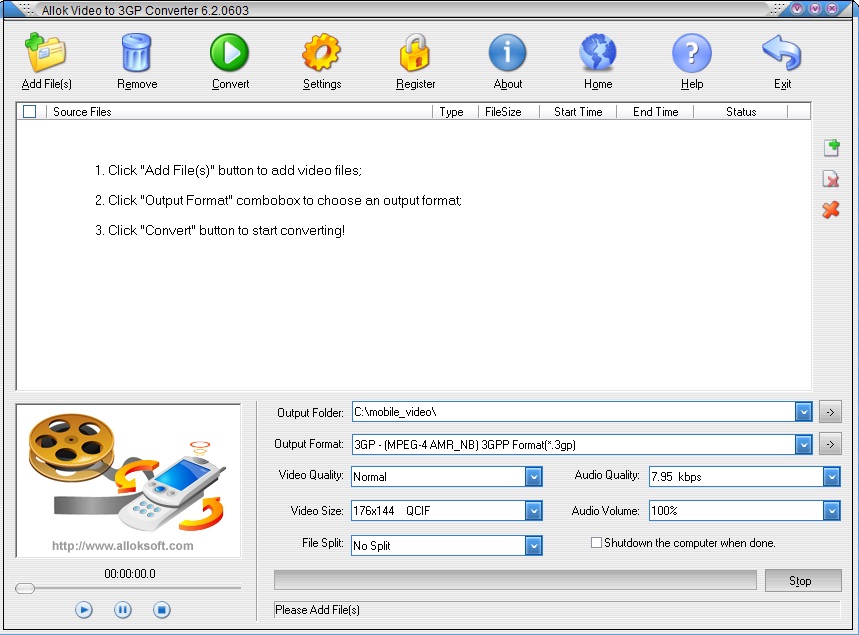Play the preview video
This screenshot has width=859, height=635.
84,610
